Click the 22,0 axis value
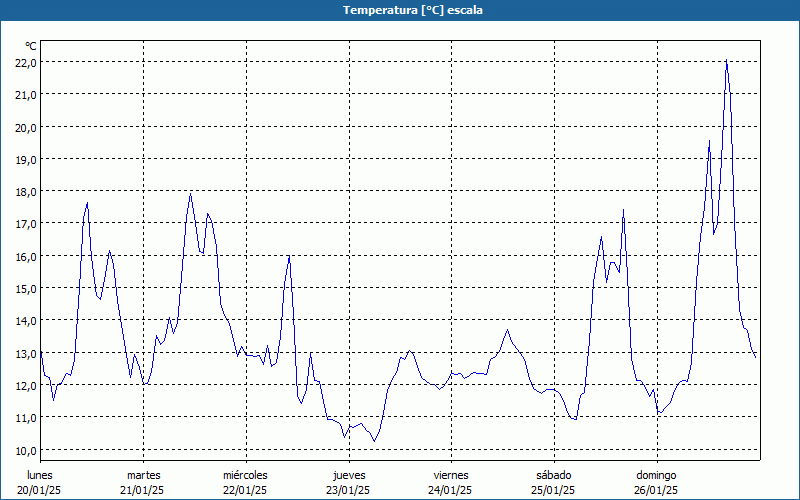Viewport: 800px width, 500px height. [x=26, y=63]
